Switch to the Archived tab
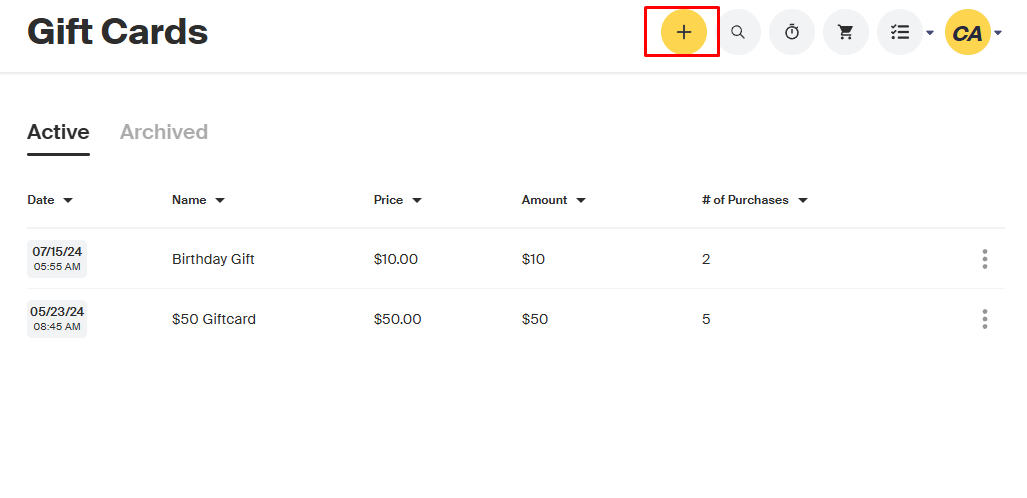Screen dimensions: 1027x498 [x=164, y=132]
